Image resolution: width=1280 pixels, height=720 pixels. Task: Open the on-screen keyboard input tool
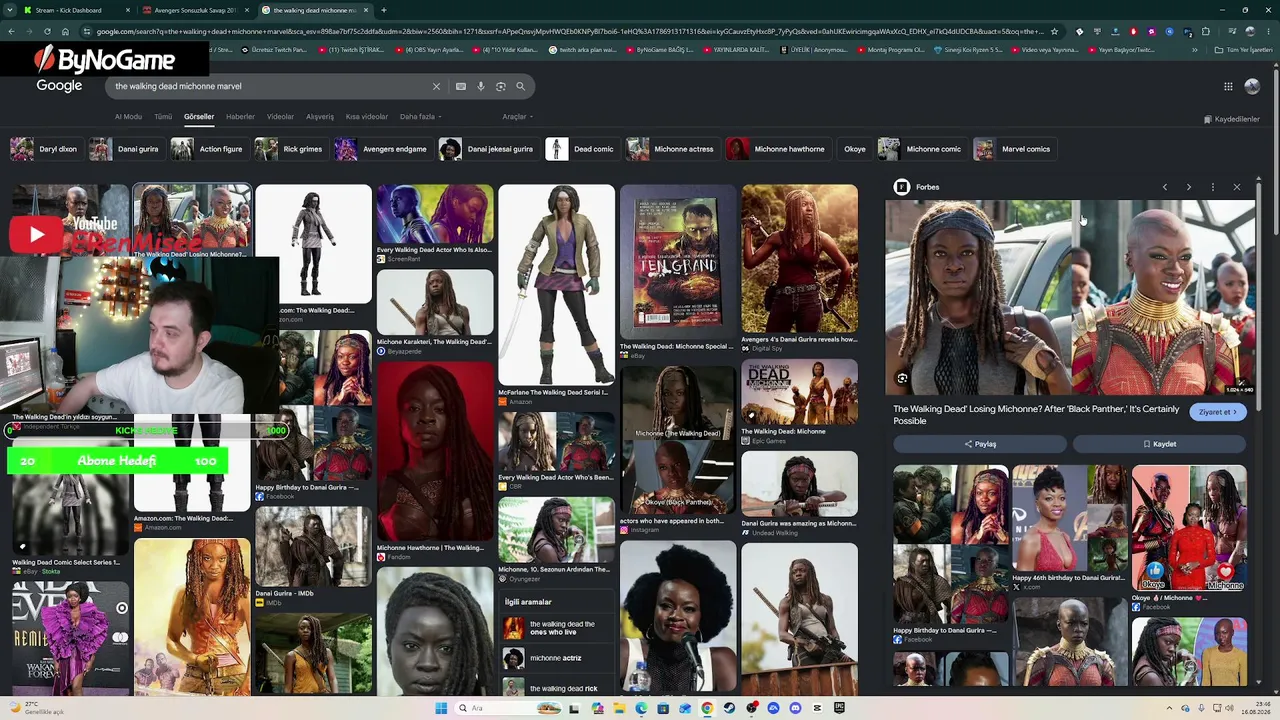click(461, 86)
